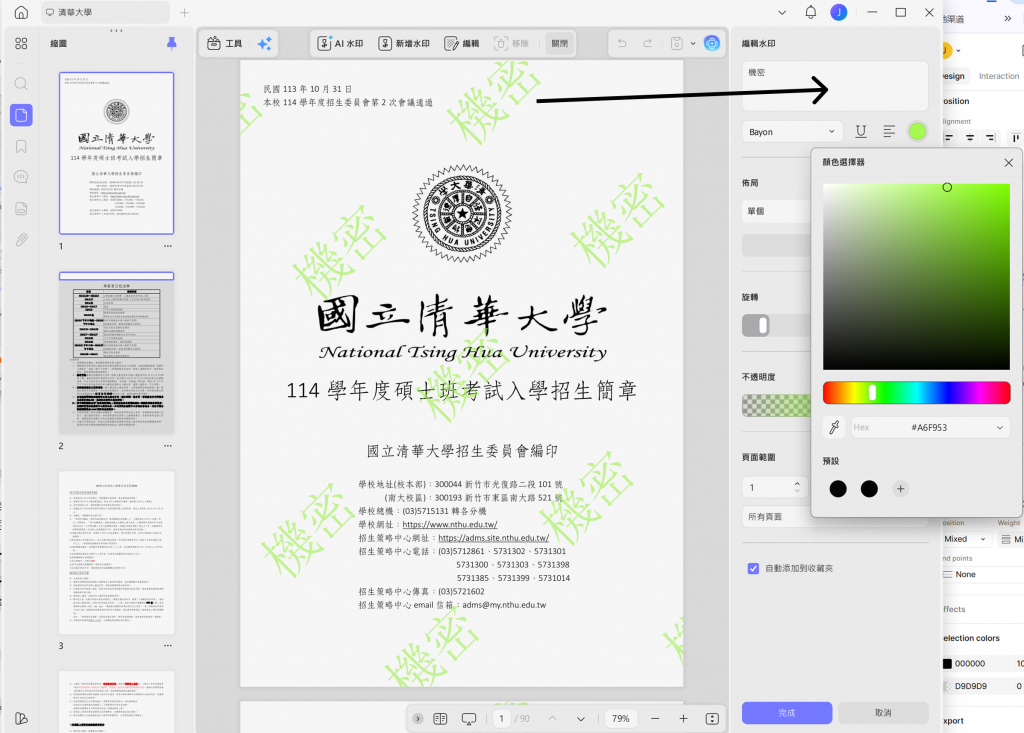
Task: Open the text alignment icon
Action: tap(889, 131)
